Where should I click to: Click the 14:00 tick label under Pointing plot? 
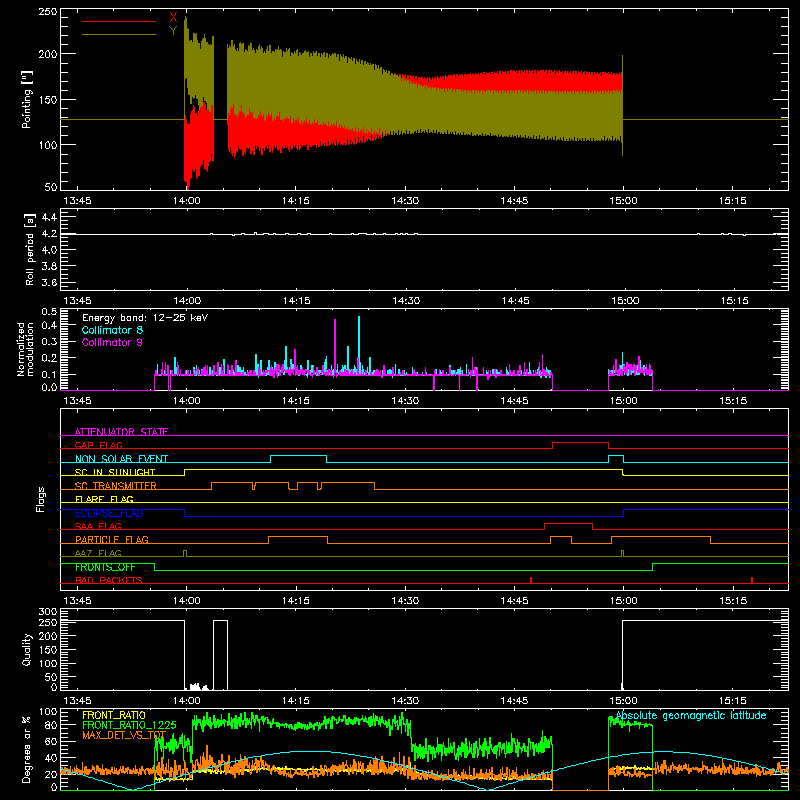(187, 201)
